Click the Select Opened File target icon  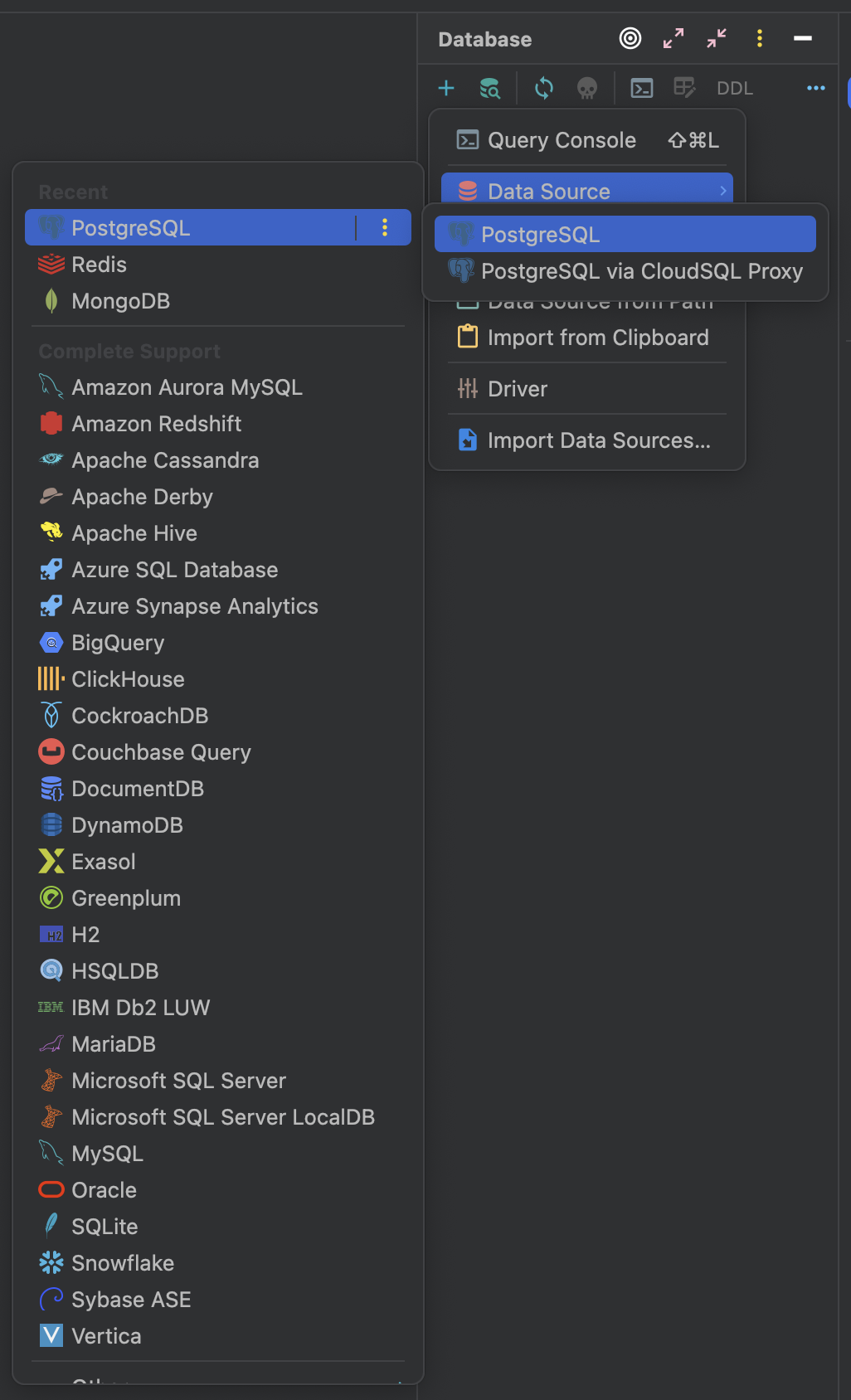pos(630,38)
